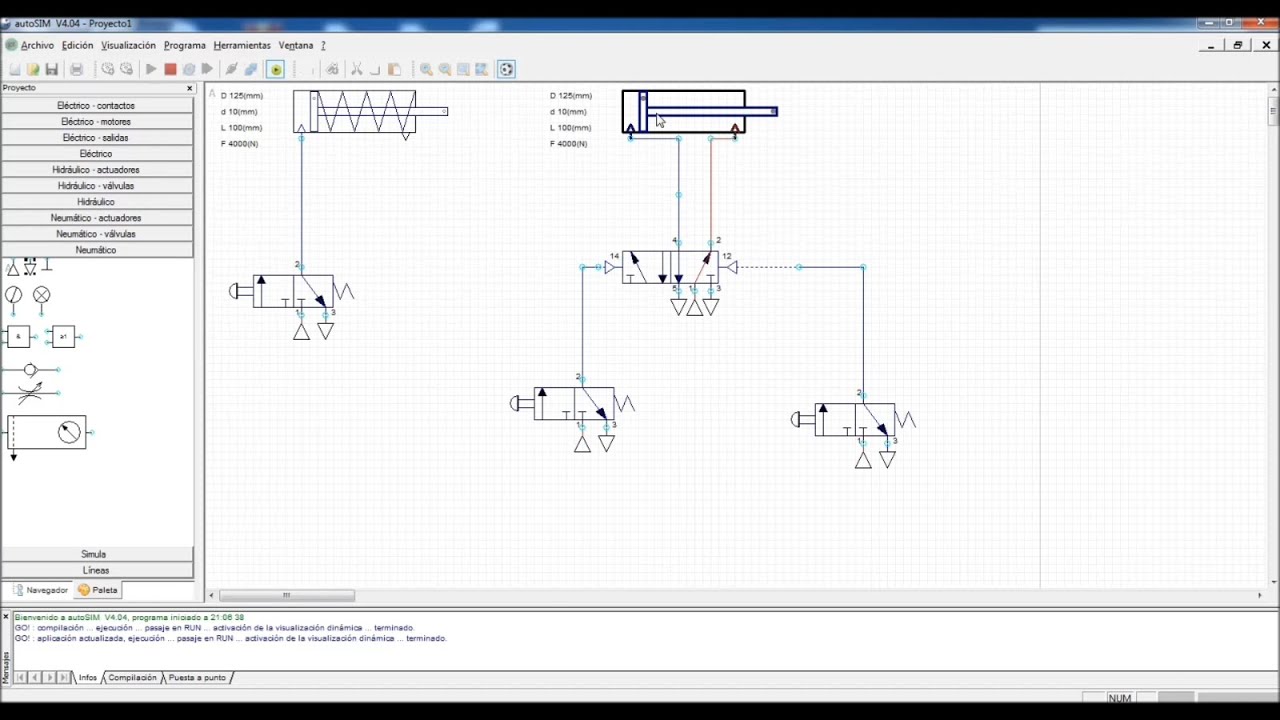Image resolution: width=1280 pixels, height=720 pixels.
Task: Expand the Eléctrico - motores palette category
Action: (x=97, y=121)
